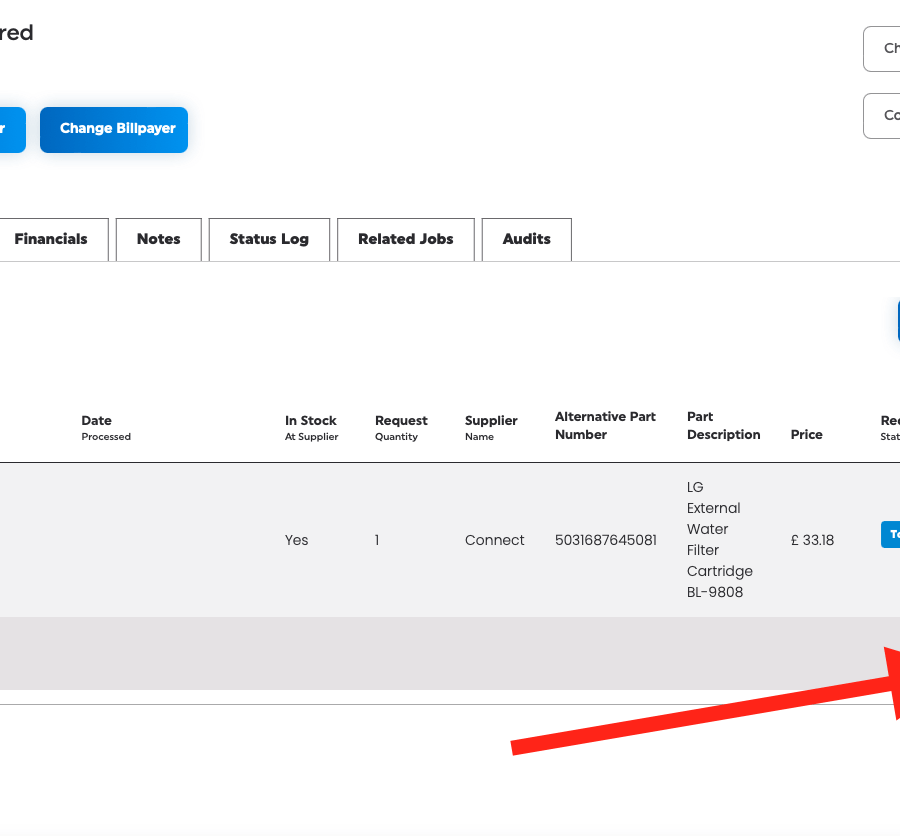Switch to the Notes tab
This screenshot has height=836, width=900.
(x=159, y=240)
